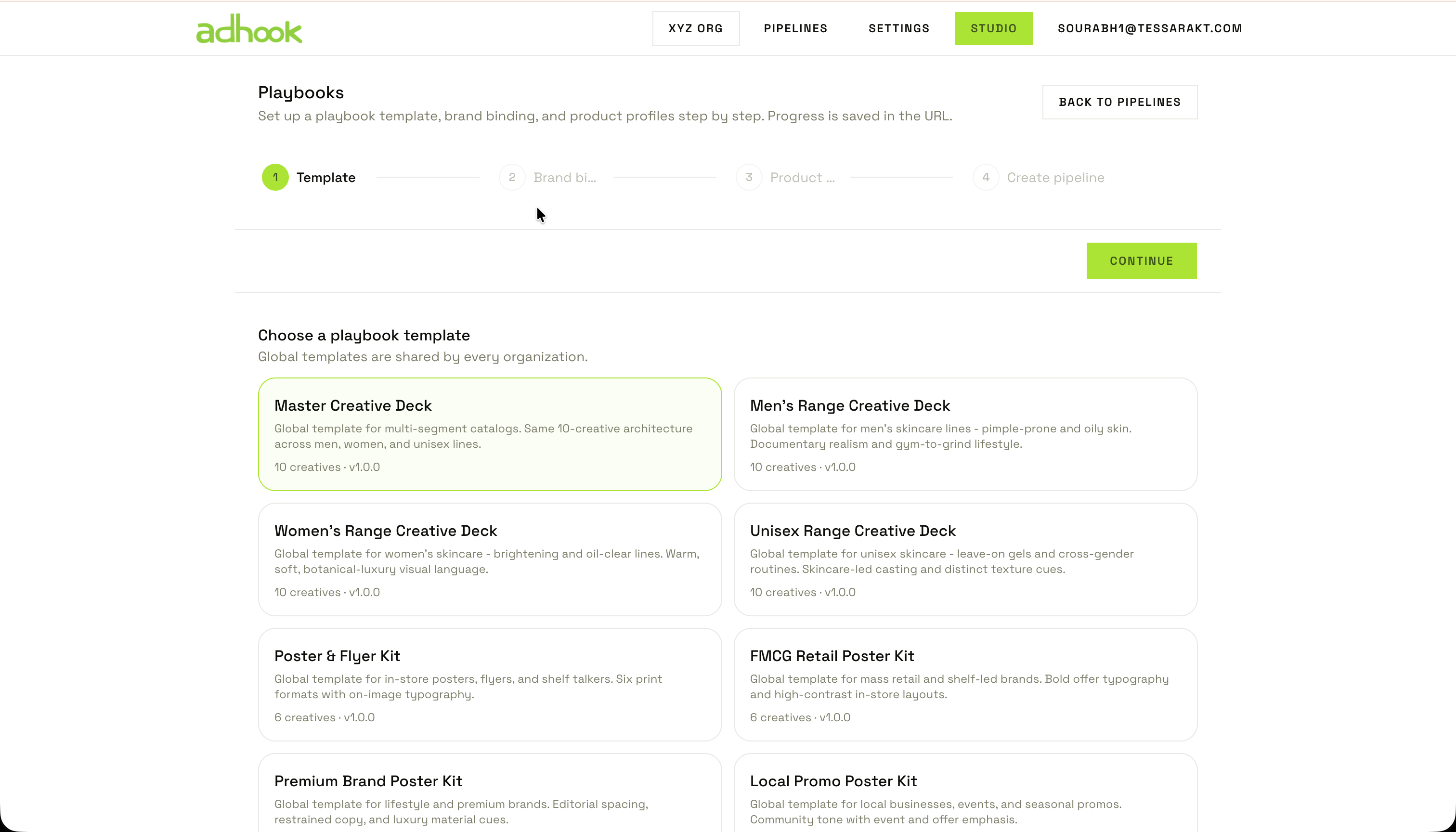Click '6 creatives · v1.0.0' under Poster & Flyer Kit
This screenshot has width=1456, height=832.
coord(324,718)
